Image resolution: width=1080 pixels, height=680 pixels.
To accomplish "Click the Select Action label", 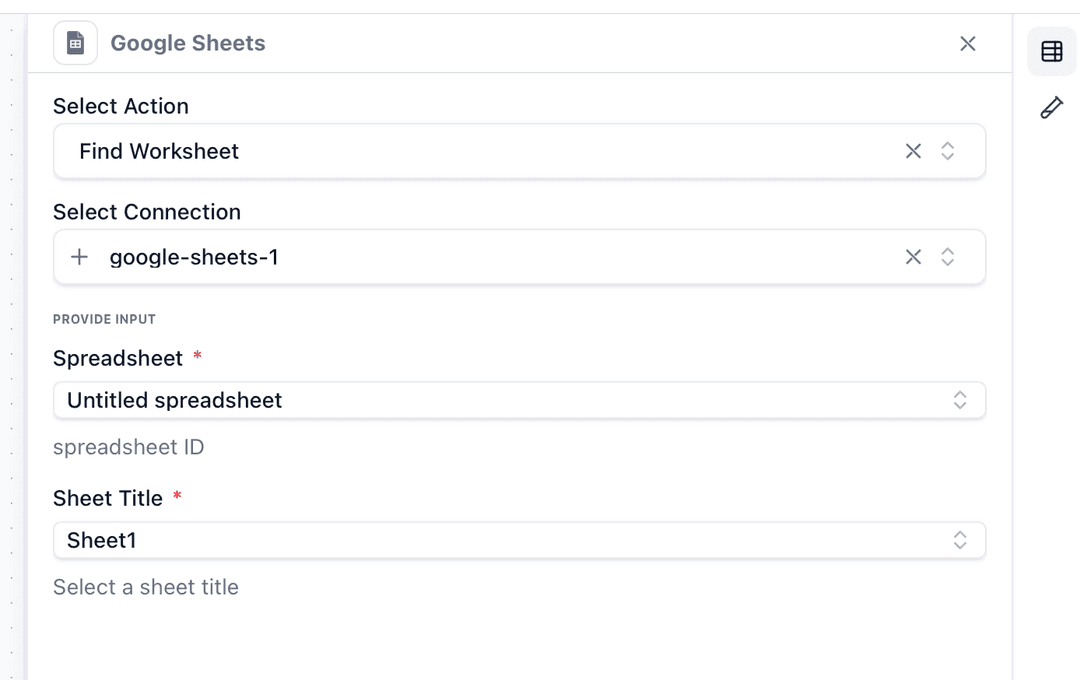I will coord(121,106).
